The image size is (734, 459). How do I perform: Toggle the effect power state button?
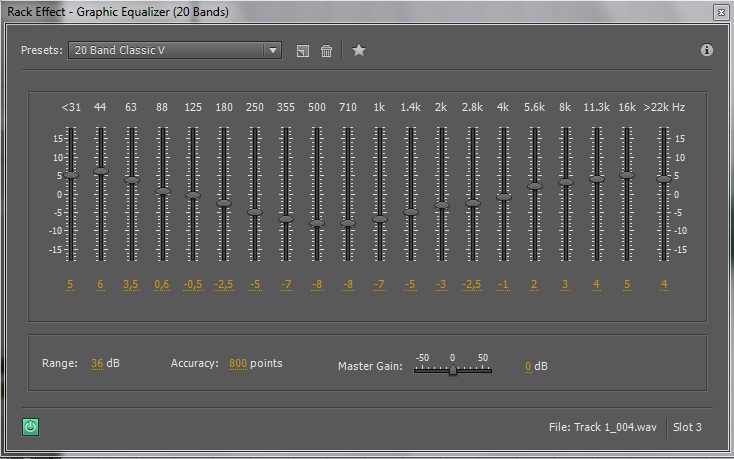(30, 427)
